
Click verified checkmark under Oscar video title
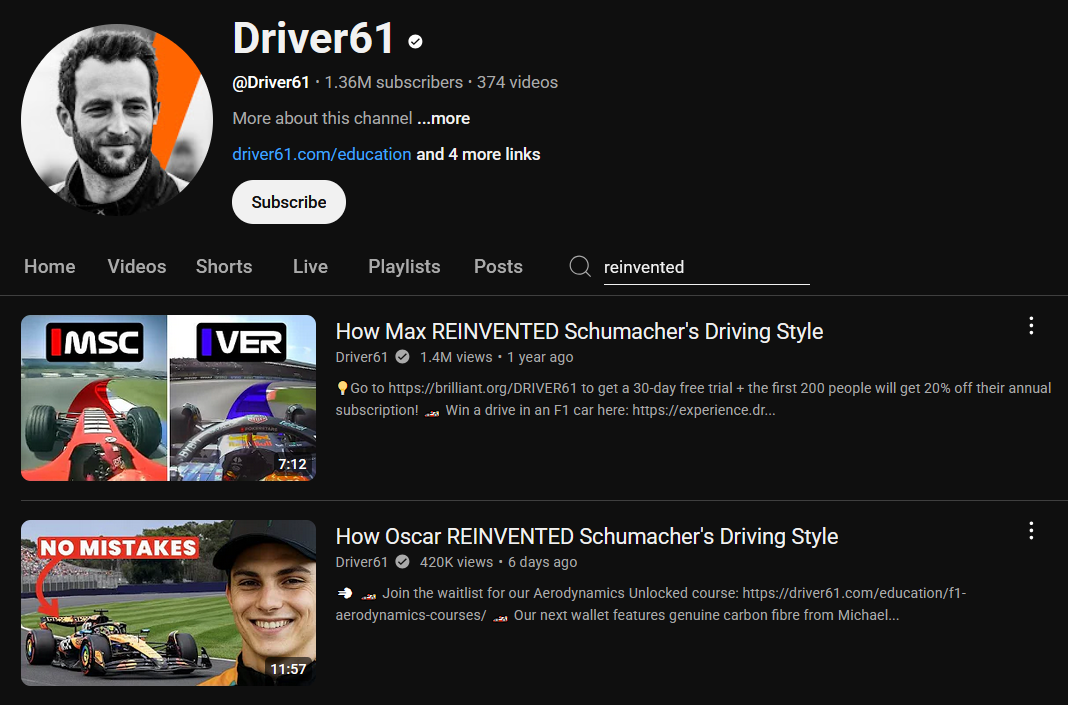click(x=403, y=562)
